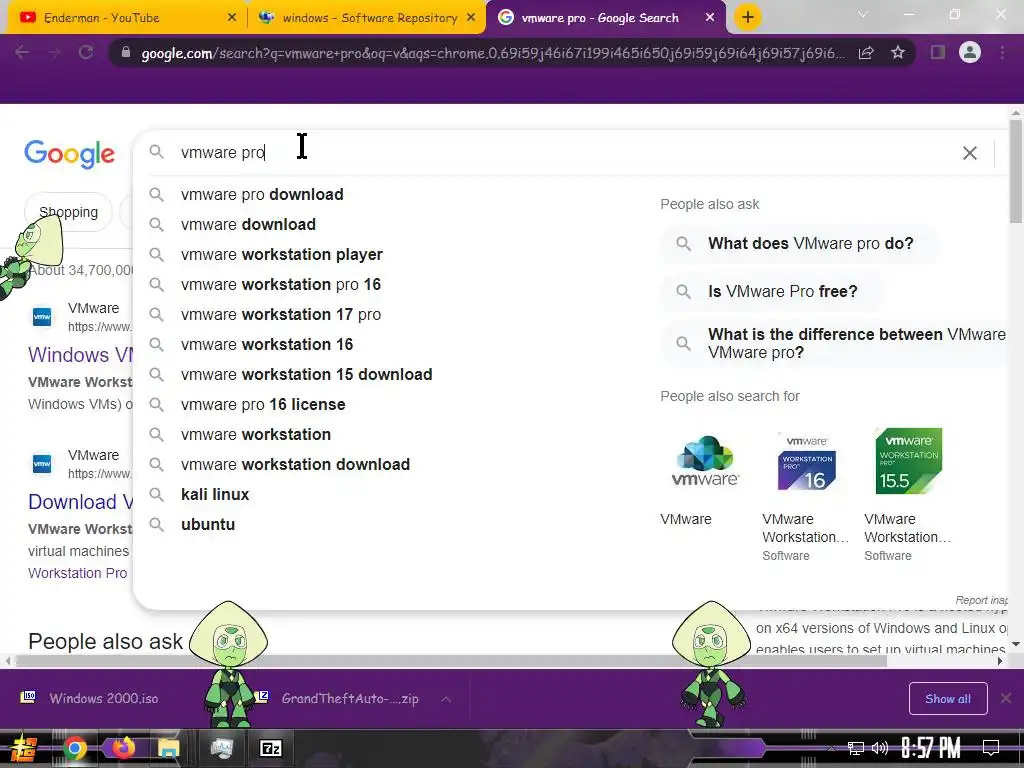
Task: Open What is the difference between VMware question
Action: click(834, 344)
